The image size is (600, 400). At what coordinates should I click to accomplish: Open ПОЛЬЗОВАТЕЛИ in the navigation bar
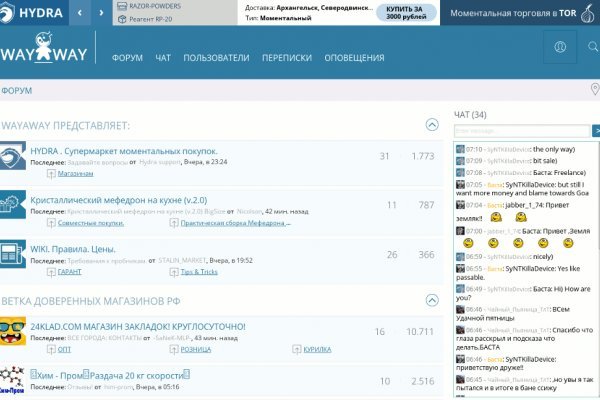click(x=216, y=58)
